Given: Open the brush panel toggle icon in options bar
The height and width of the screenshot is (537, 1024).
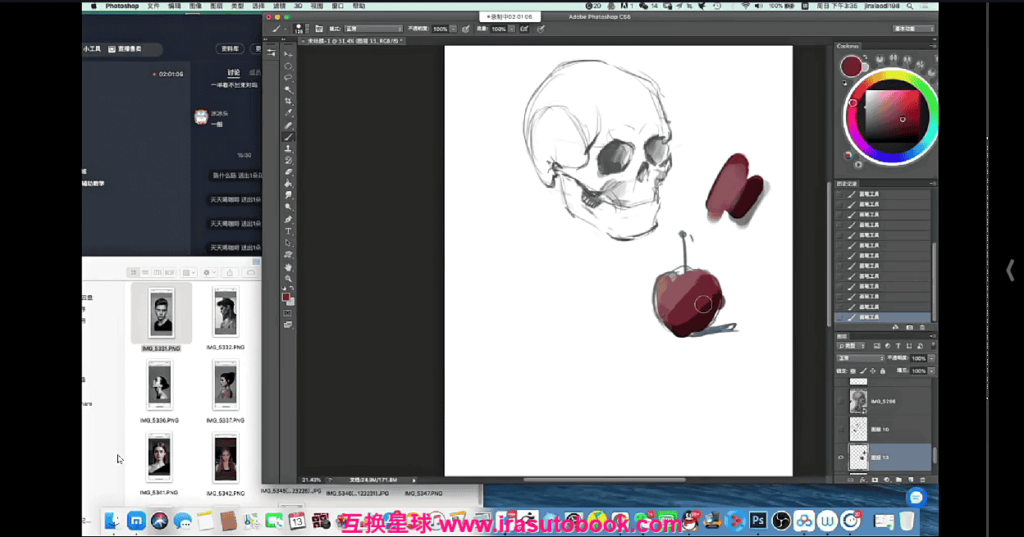Looking at the screenshot, I should pyautogui.click(x=319, y=29).
